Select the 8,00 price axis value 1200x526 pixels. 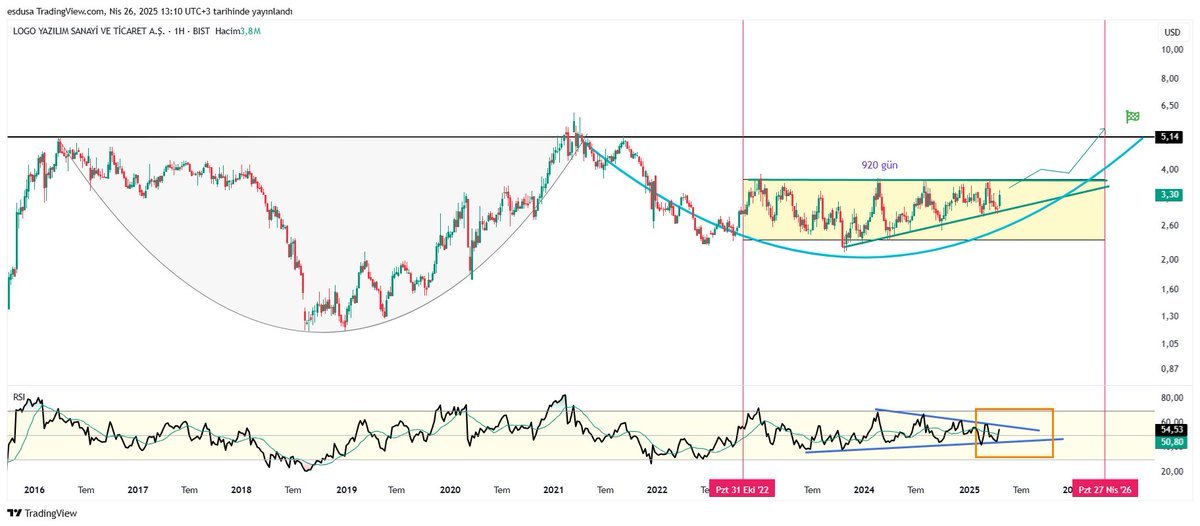[1171, 79]
